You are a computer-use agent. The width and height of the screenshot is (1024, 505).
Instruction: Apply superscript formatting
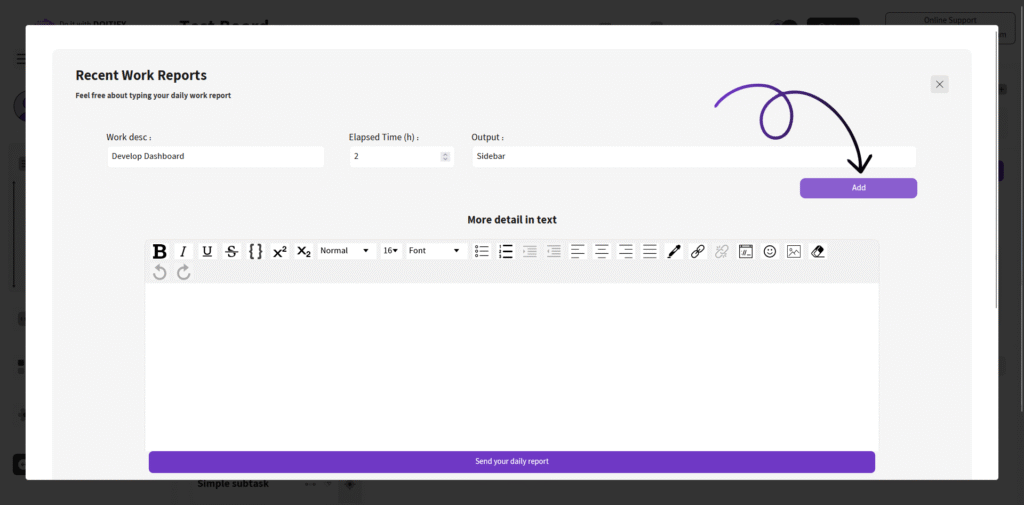click(x=280, y=252)
